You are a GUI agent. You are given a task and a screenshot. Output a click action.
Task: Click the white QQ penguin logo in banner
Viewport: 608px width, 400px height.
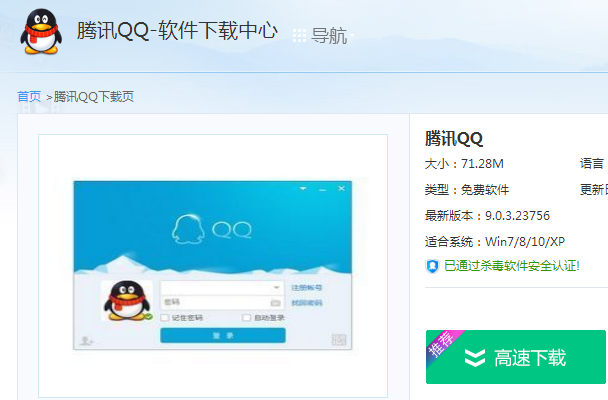click(188, 229)
